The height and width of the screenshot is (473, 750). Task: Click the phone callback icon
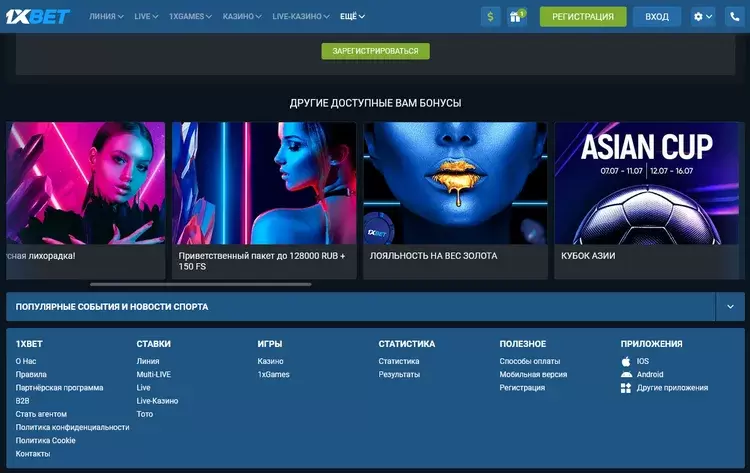click(x=734, y=17)
